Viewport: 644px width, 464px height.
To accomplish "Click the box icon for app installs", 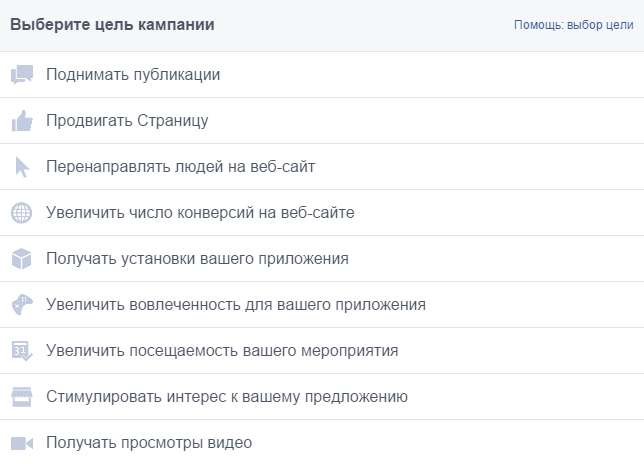I will (22, 259).
